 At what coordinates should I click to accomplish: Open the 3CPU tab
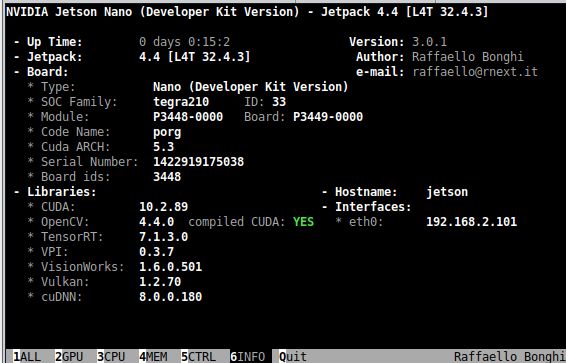111,357
